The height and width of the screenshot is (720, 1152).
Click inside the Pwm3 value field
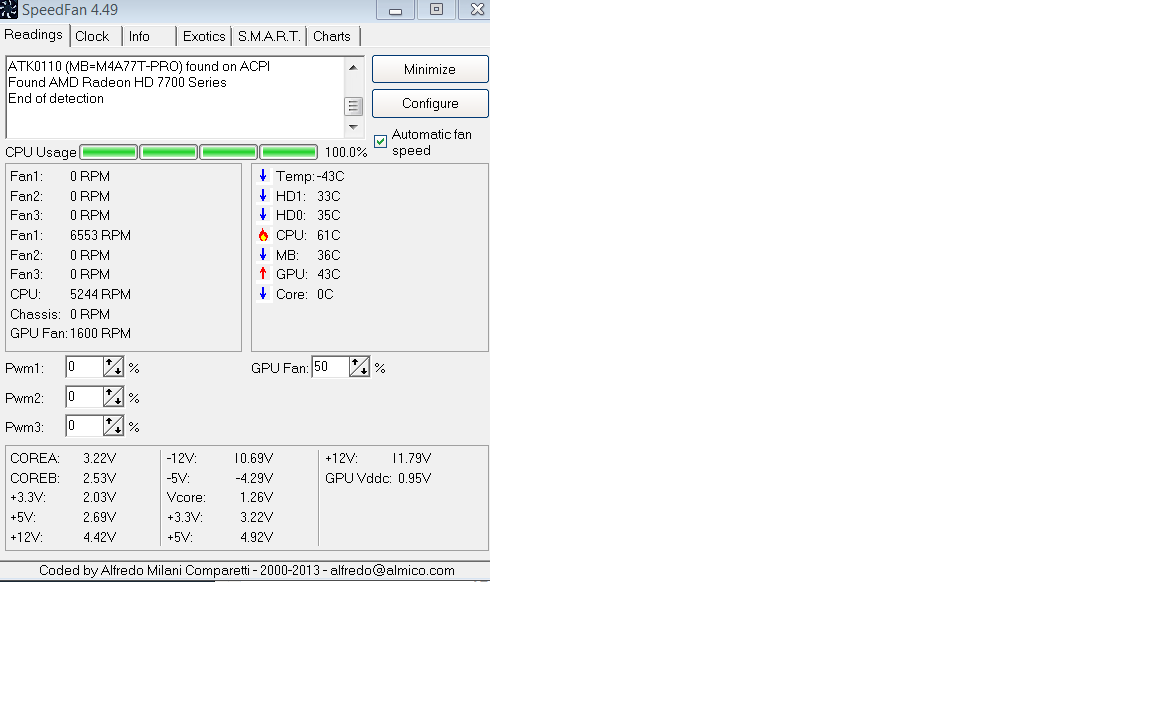click(84, 425)
